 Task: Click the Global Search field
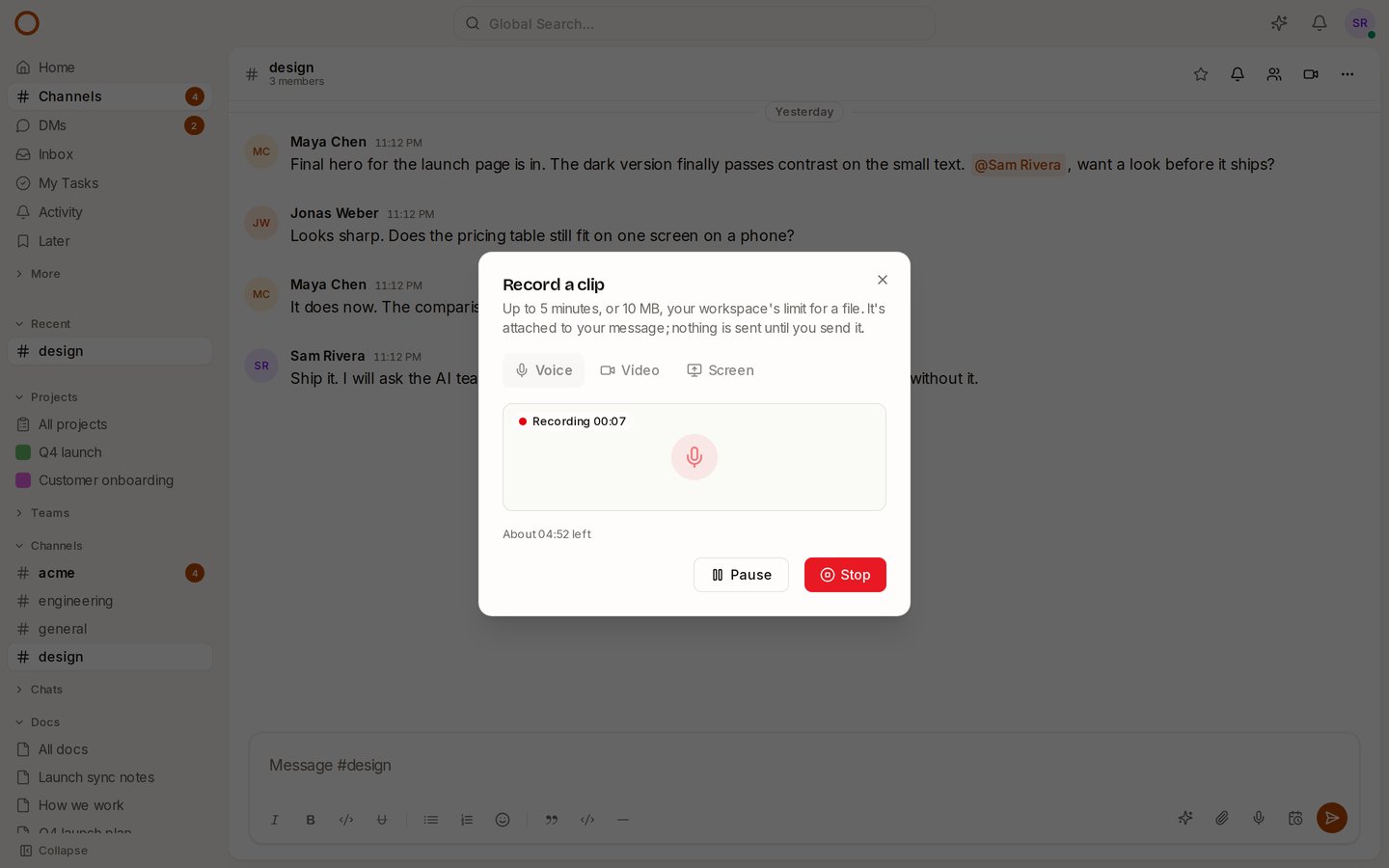pyautogui.click(x=694, y=23)
